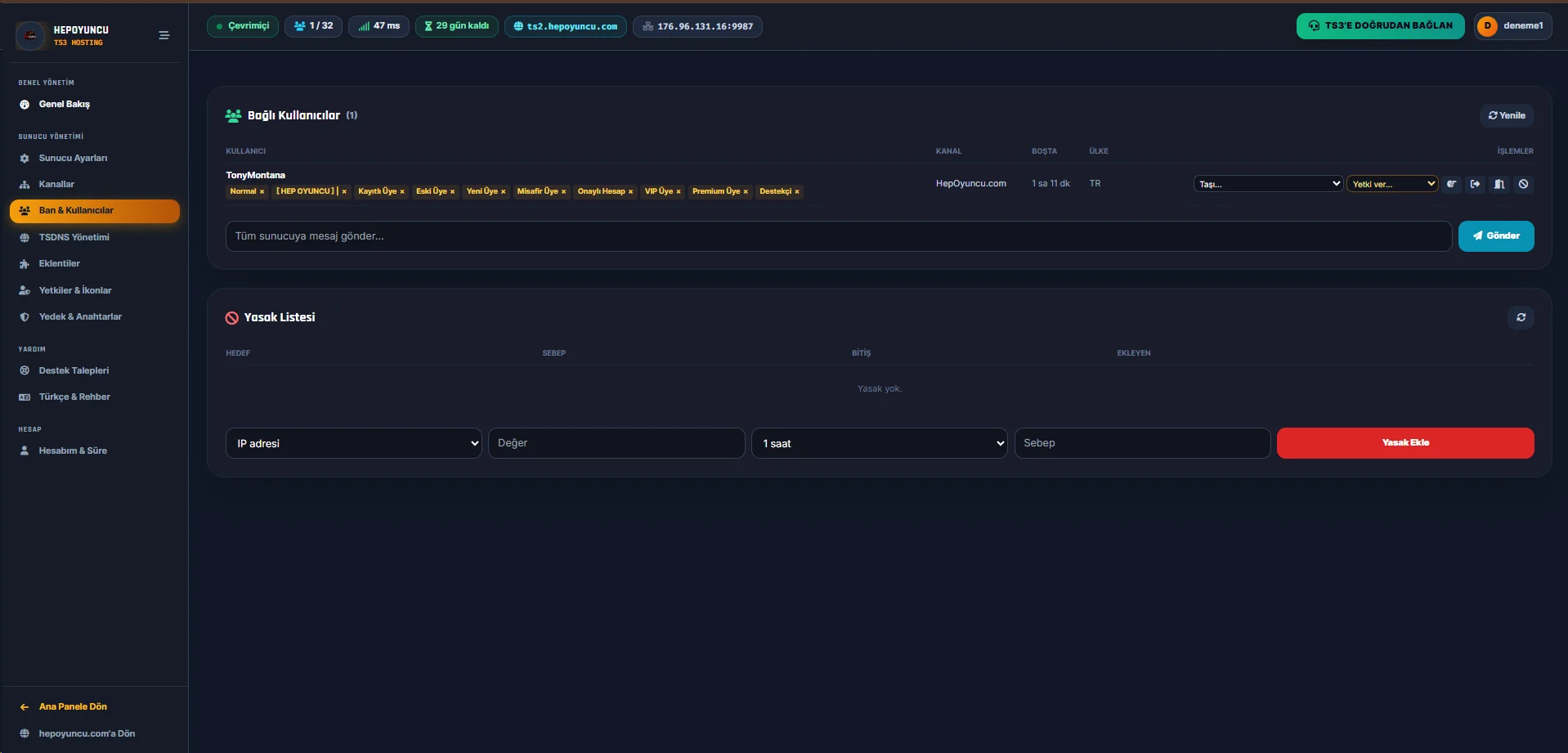
Task: Go to Sunucu Ayarları menu item
Action: tap(95, 159)
